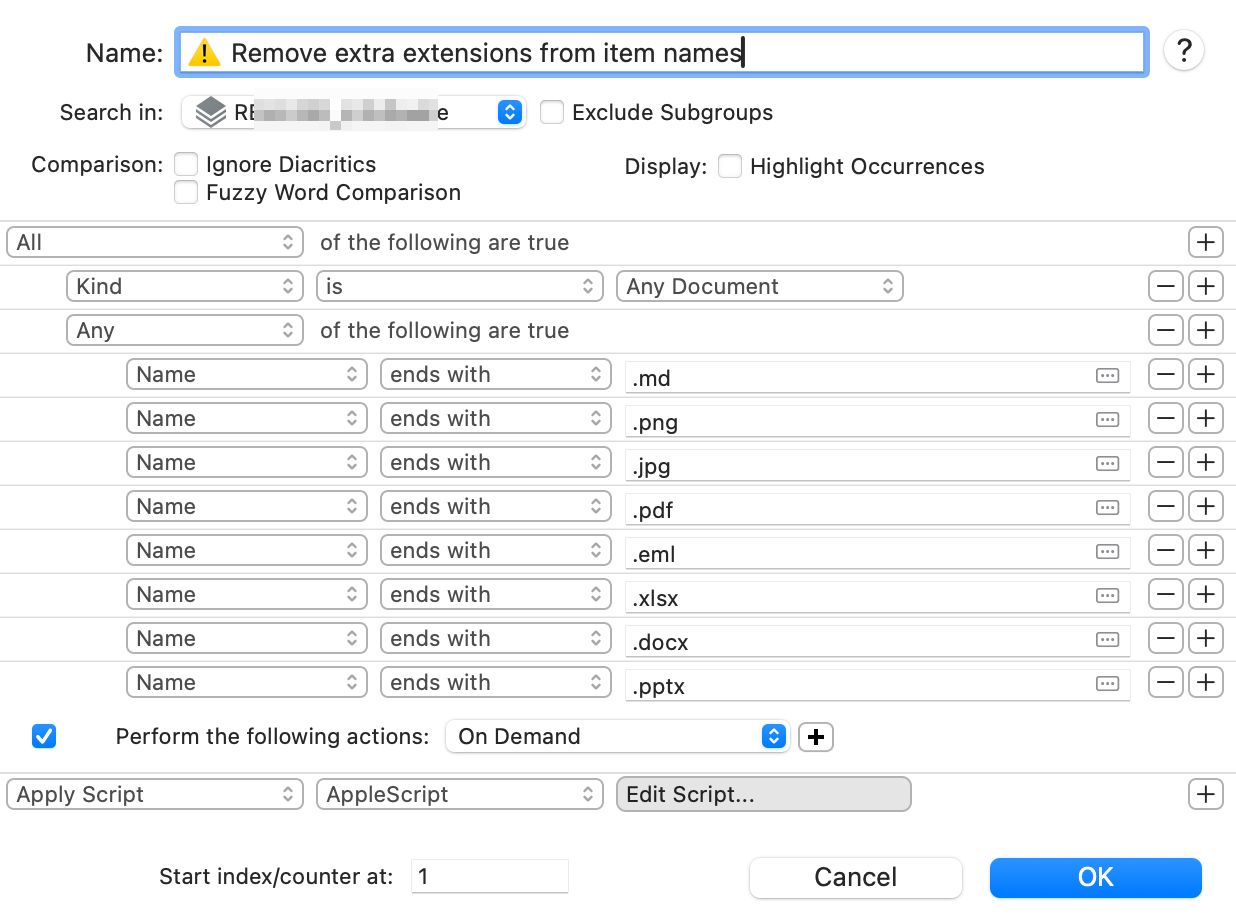Image resolution: width=1236 pixels, height=918 pixels.
Task: Uncheck Perform the following actions checkbox
Action: pyautogui.click(x=44, y=737)
